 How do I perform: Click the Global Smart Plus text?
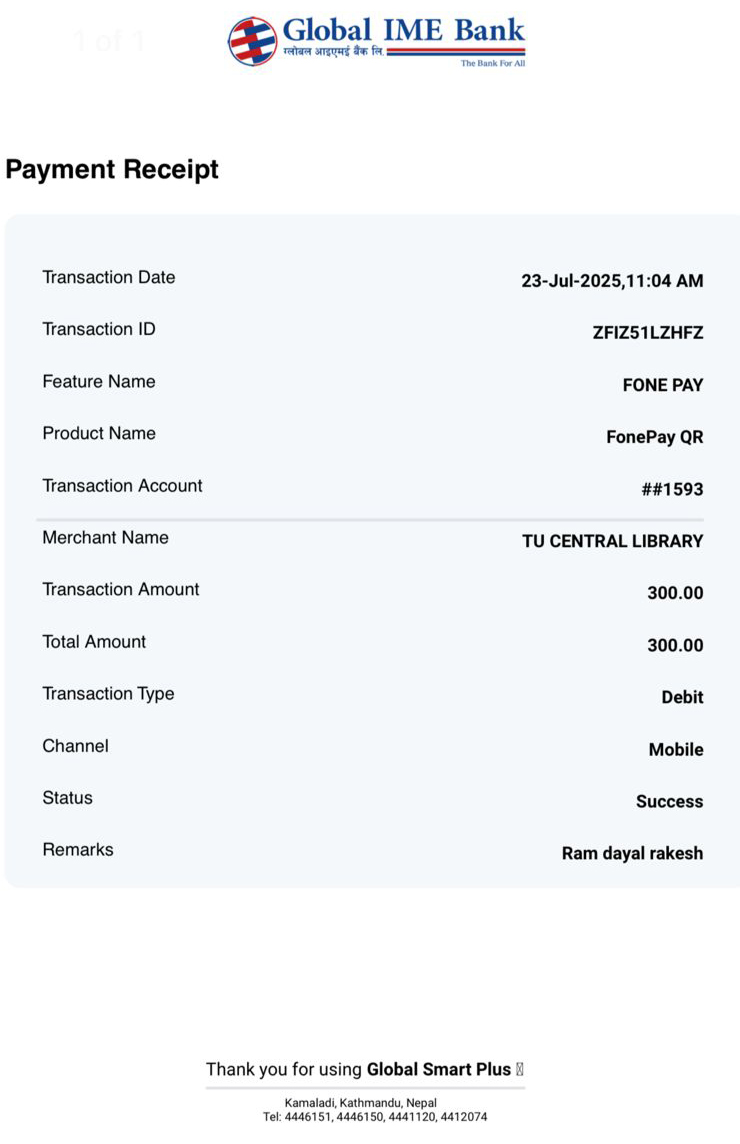click(x=439, y=1069)
